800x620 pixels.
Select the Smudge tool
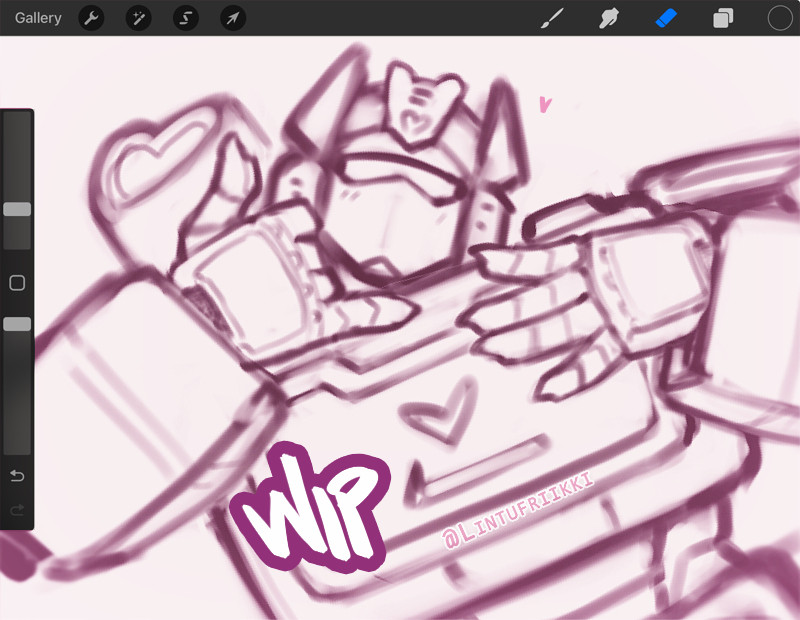tap(609, 18)
